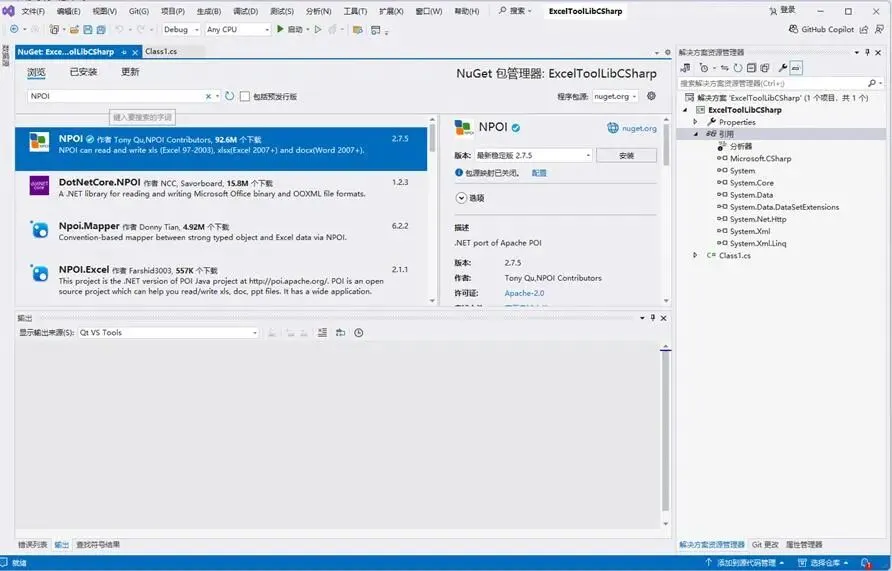Open the error list tab at bottom
892x571 pixels.
(x=33, y=545)
